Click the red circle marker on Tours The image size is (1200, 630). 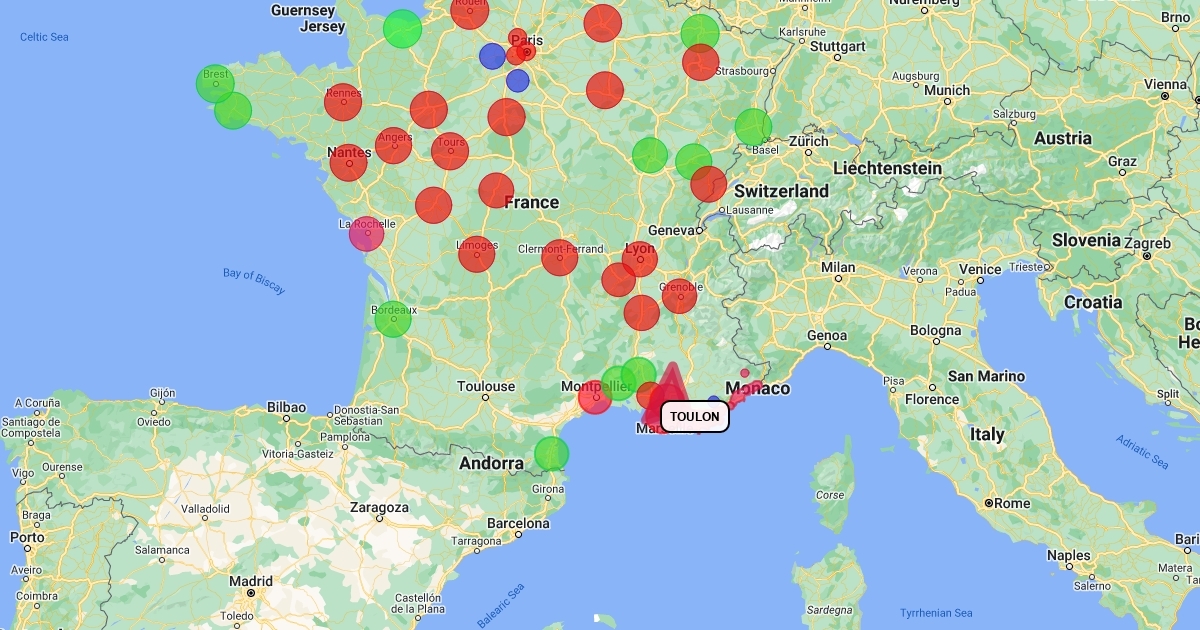click(450, 151)
